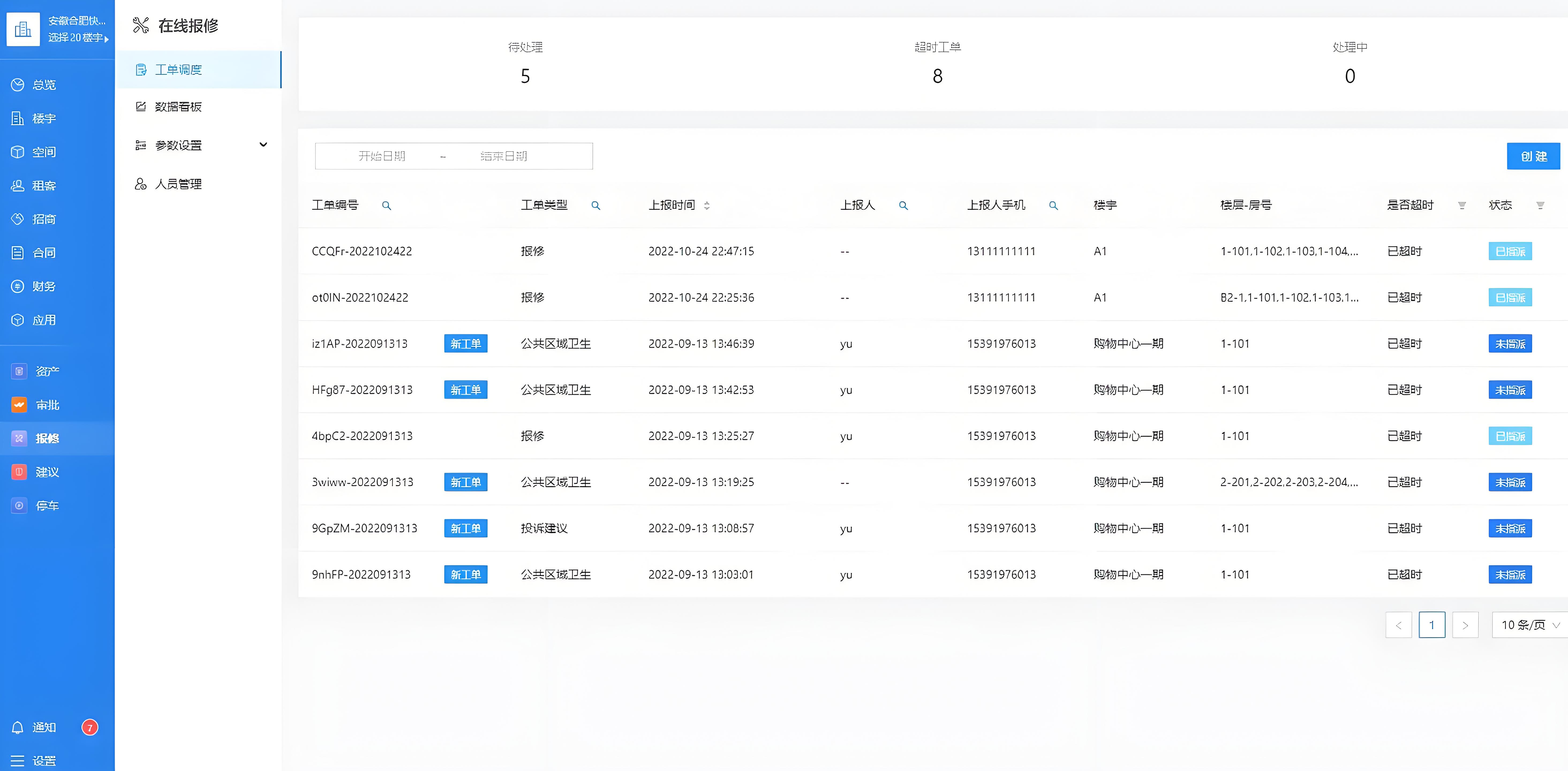Click 已指派 status for CCQFr-2022102422

pyautogui.click(x=1510, y=251)
